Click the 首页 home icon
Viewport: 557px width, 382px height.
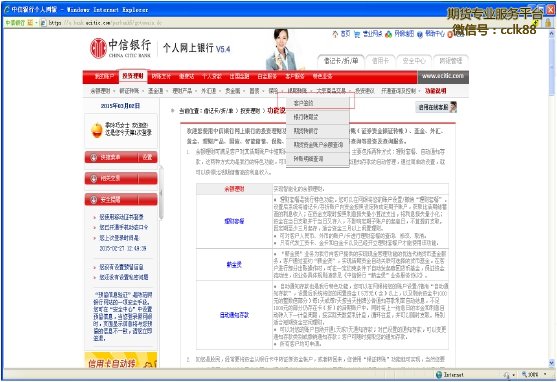click(x=335, y=34)
